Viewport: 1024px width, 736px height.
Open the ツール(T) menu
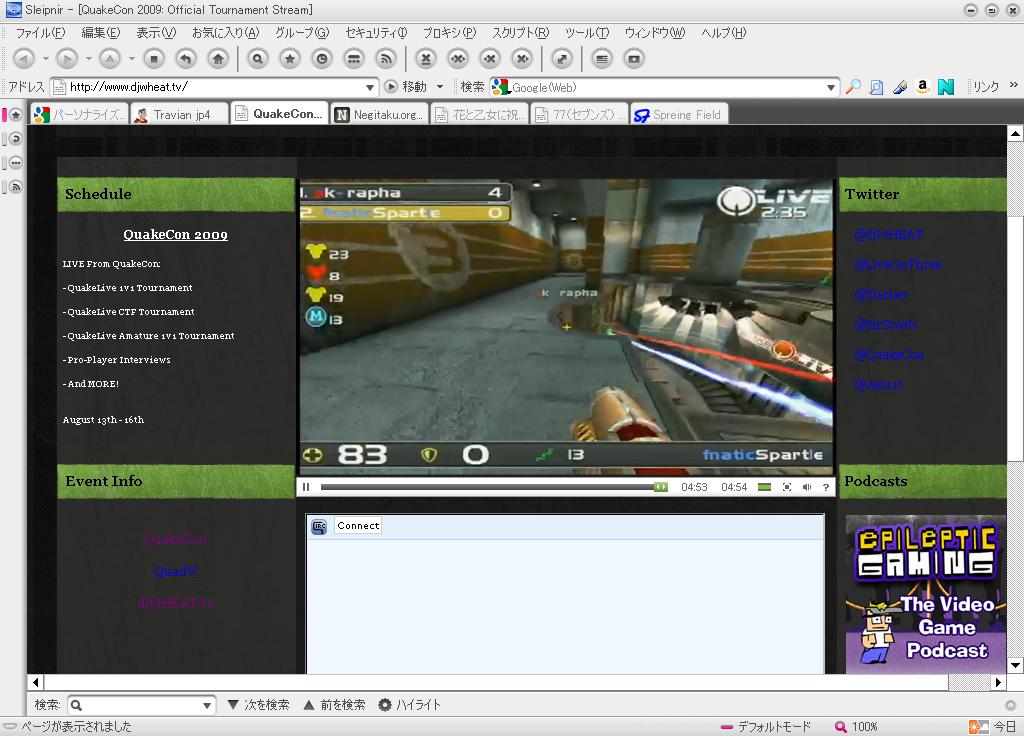586,33
